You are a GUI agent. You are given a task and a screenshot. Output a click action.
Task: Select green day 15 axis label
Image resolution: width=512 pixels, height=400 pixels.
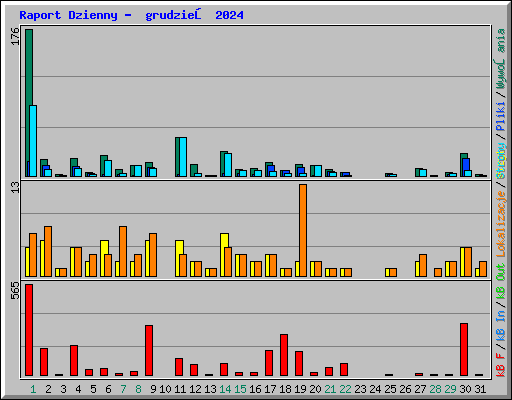tap(240, 389)
